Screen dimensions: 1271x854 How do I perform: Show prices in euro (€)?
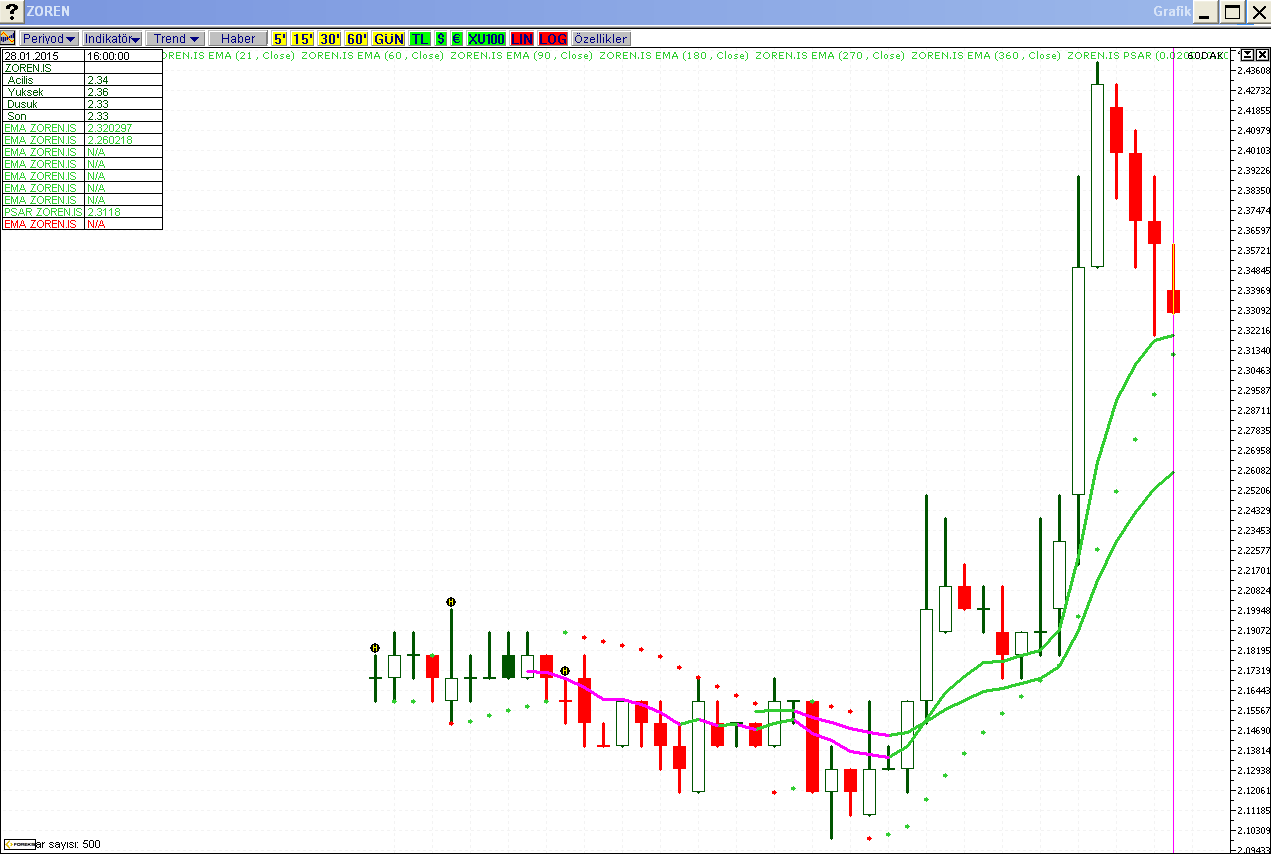(x=457, y=38)
